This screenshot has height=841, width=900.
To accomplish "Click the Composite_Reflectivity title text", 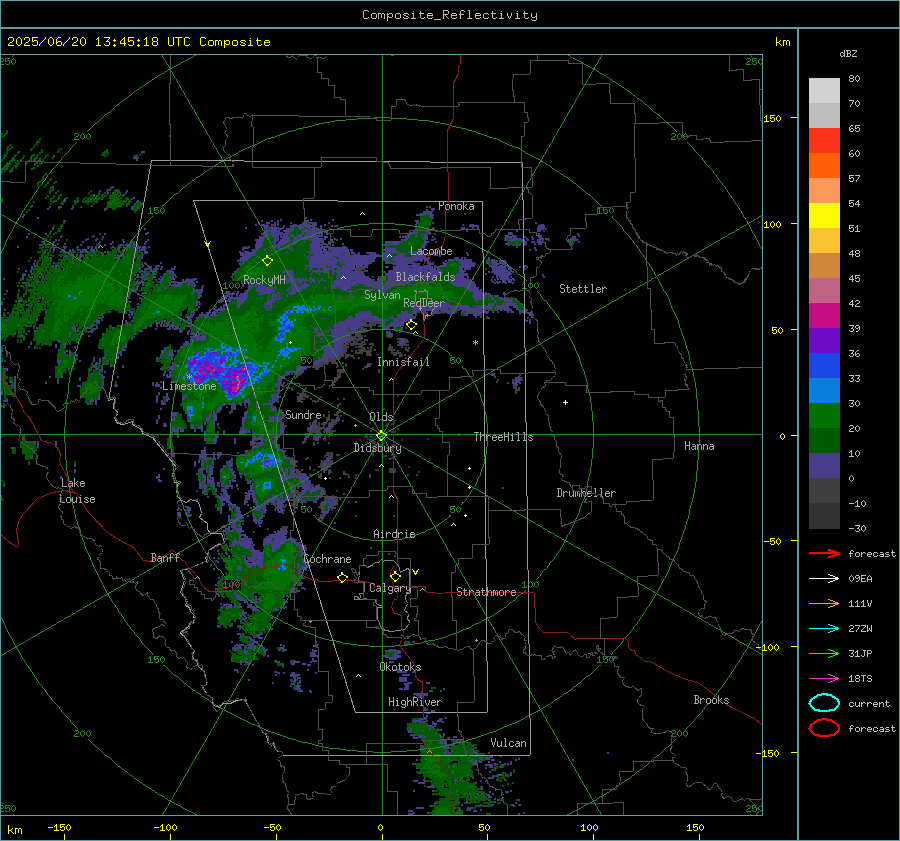I will [449, 15].
